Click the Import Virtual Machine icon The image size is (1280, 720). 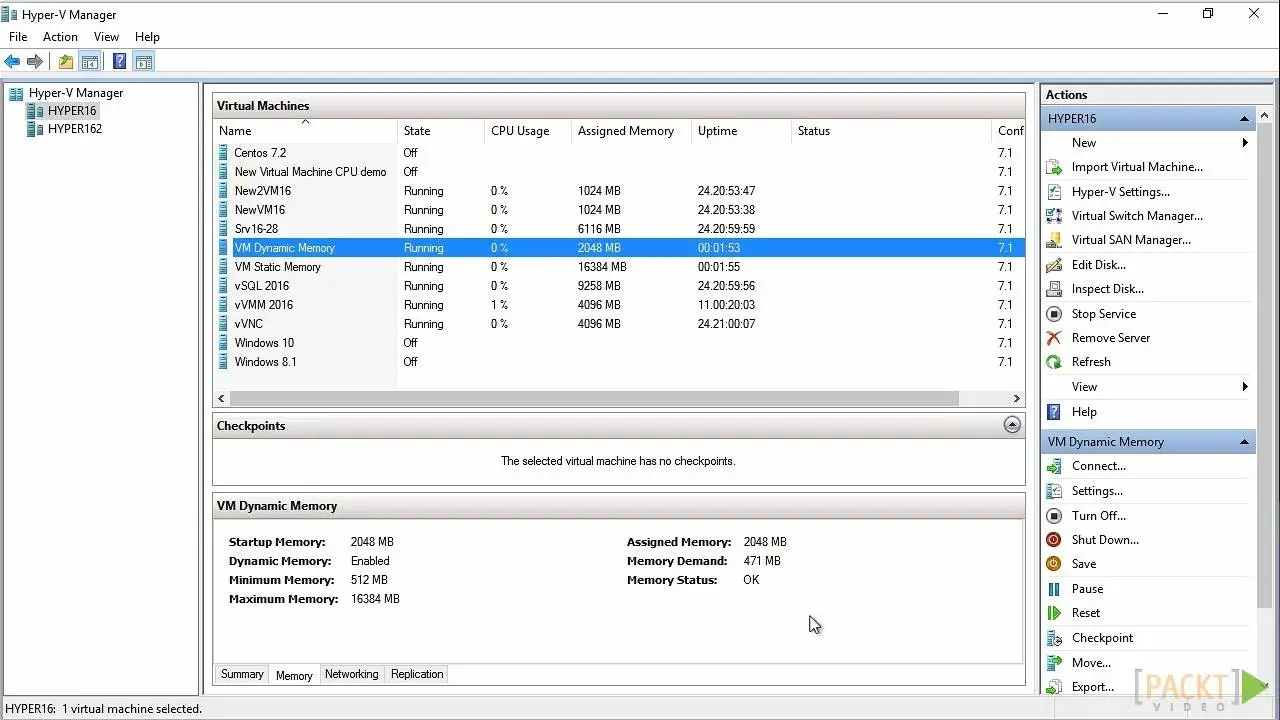(1053, 167)
